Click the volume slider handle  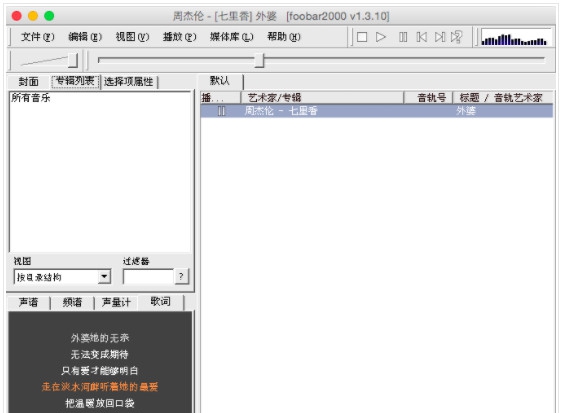pos(73,60)
